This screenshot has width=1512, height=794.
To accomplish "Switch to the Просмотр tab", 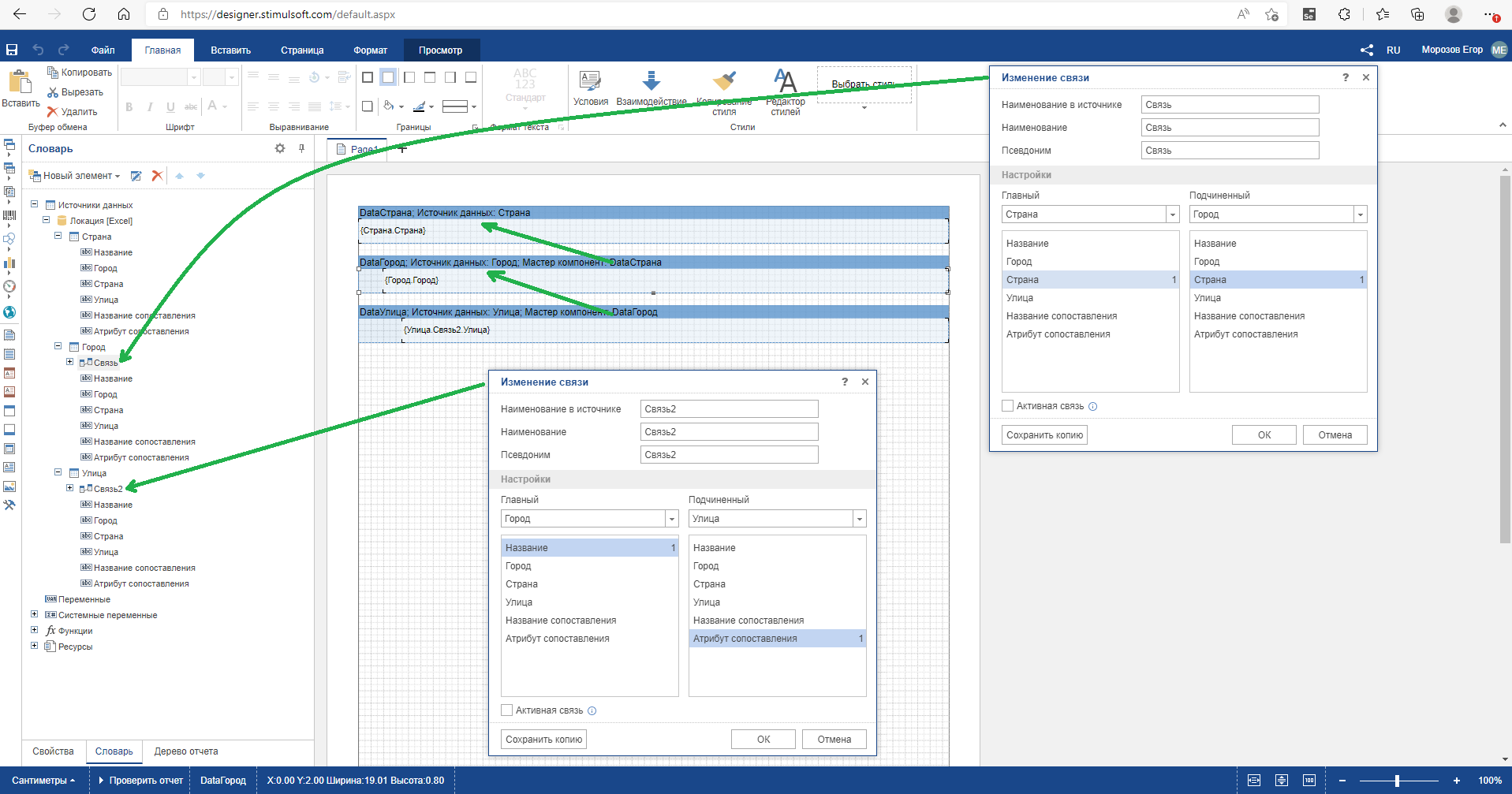I will tap(441, 50).
